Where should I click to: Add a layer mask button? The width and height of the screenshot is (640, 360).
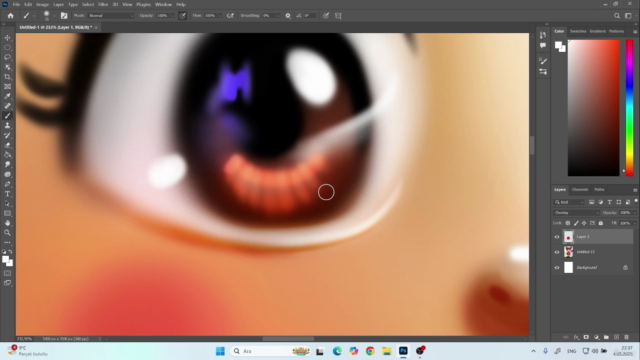click(586, 337)
